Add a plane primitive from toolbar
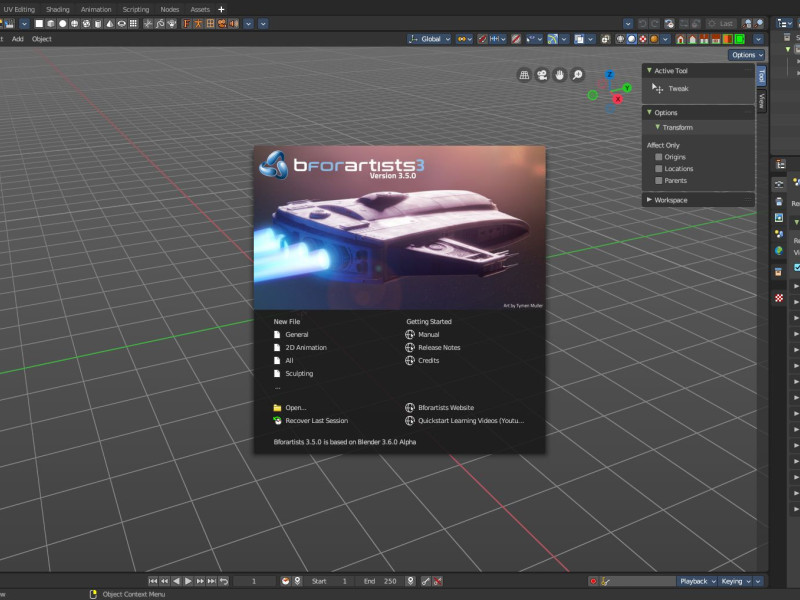The height and width of the screenshot is (600, 800). (x=39, y=23)
